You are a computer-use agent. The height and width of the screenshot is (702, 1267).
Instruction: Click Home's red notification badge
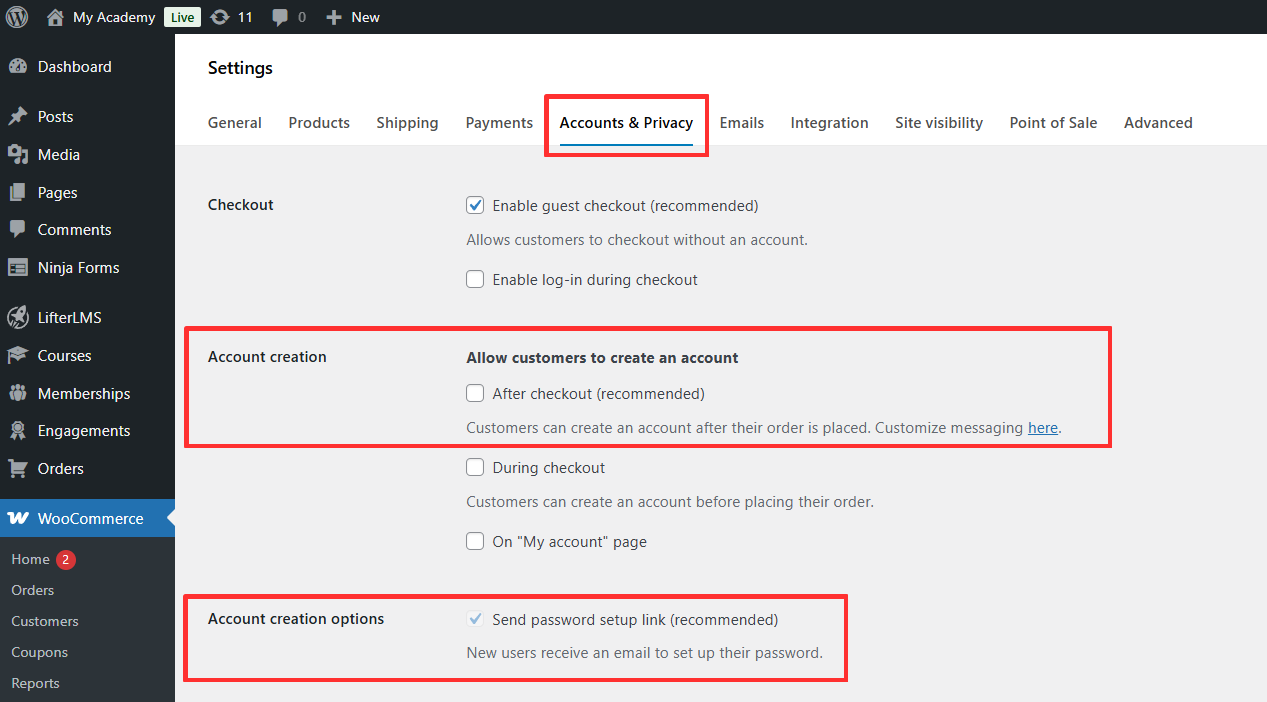pyautogui.click(x=68, y=559)
